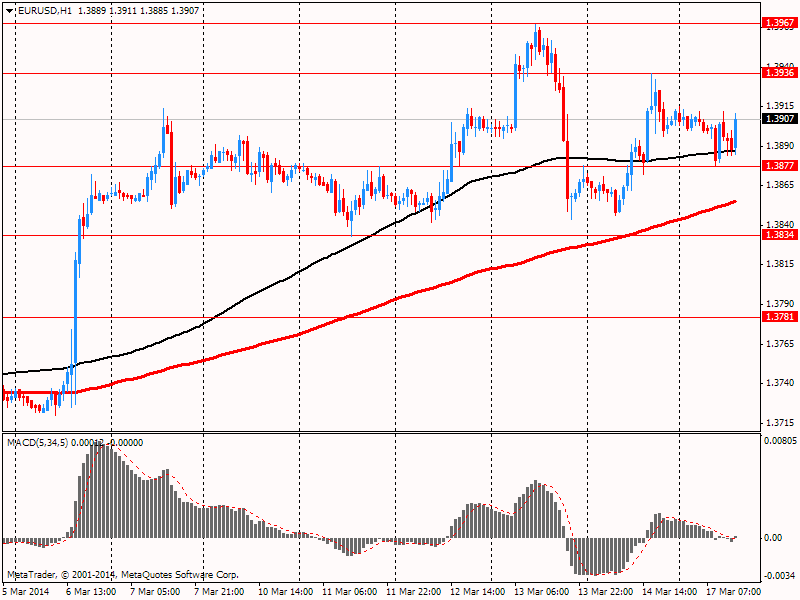
Task: Click the 13 Mar 06:00 time label
Action: coord(541,591)
